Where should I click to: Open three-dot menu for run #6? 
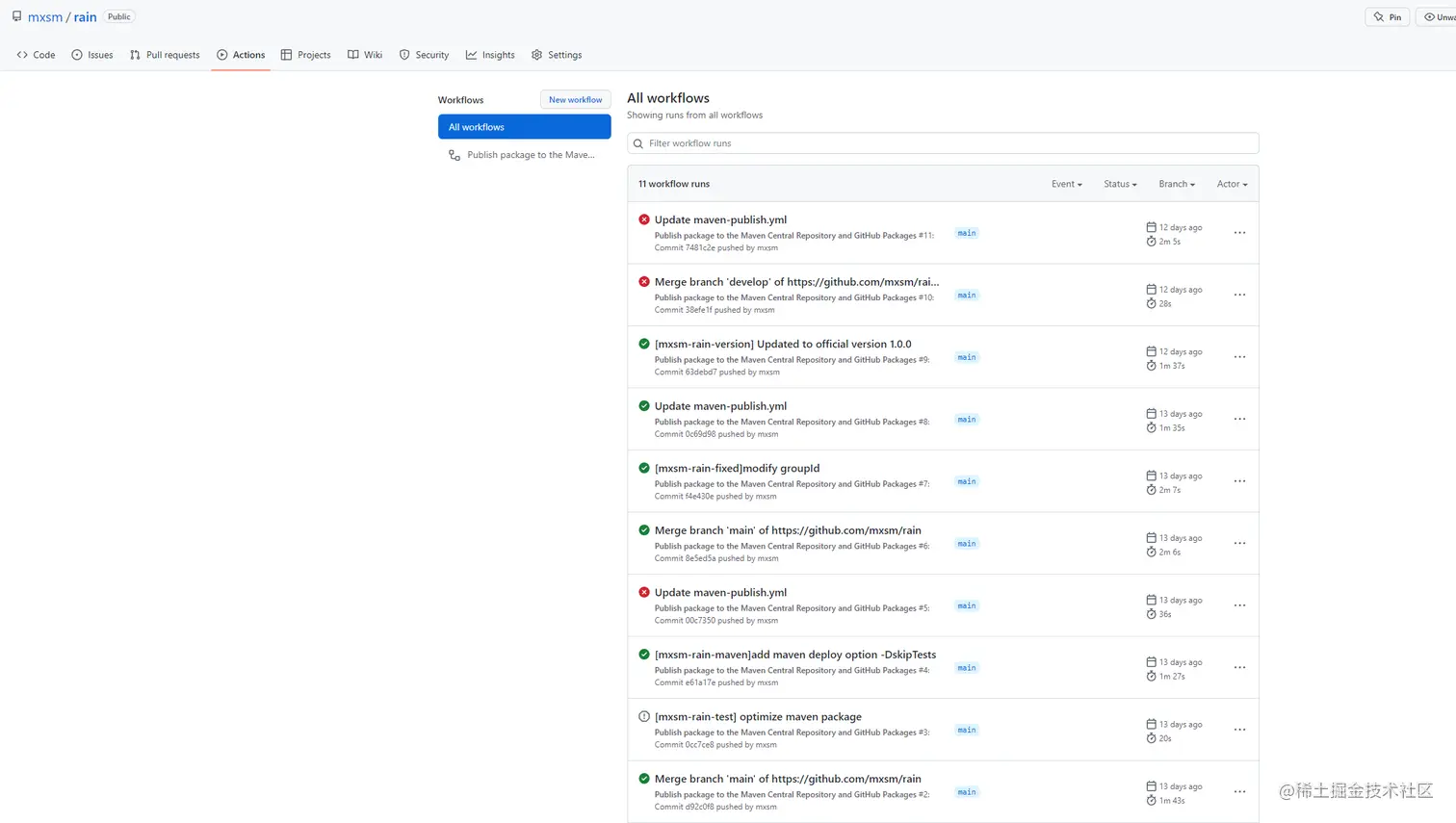pos(1239,543)
